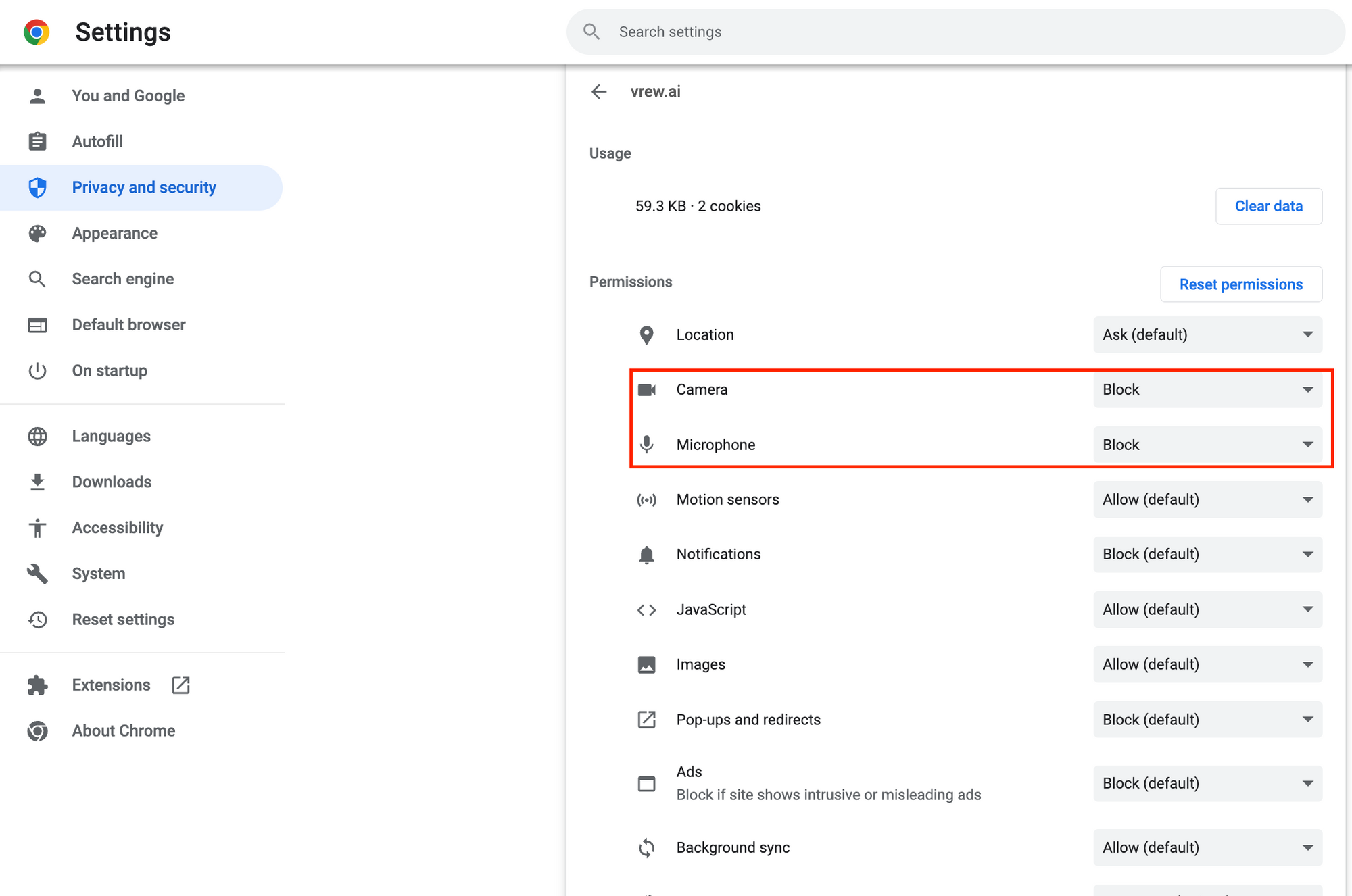Click the Reset permissions button

[1241, 284]
